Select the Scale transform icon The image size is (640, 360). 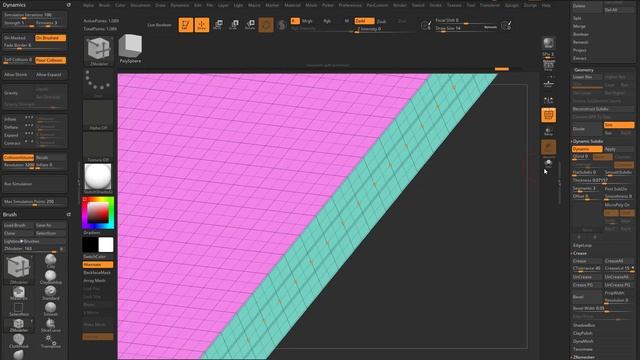234,25
